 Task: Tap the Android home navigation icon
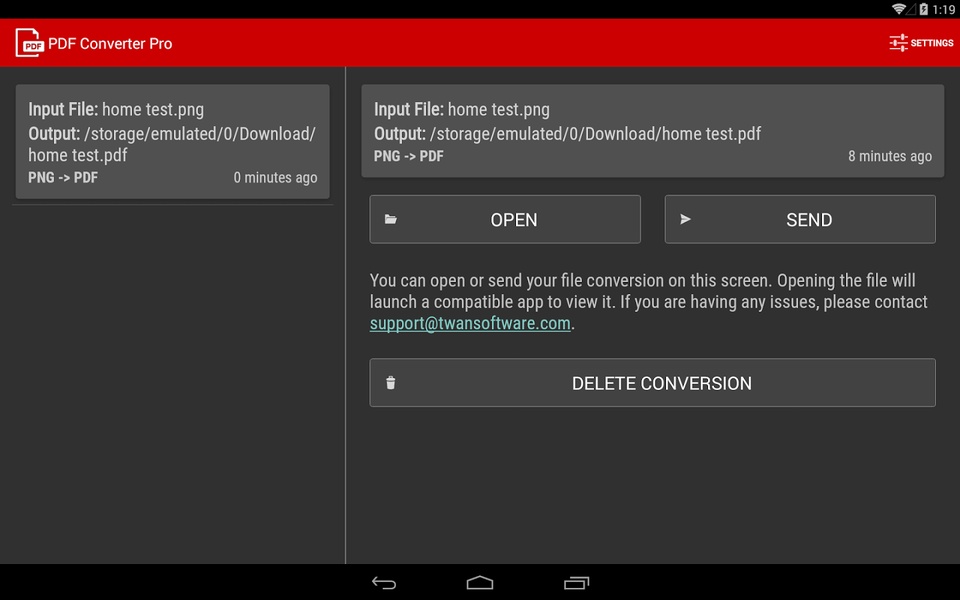[479, 583]
